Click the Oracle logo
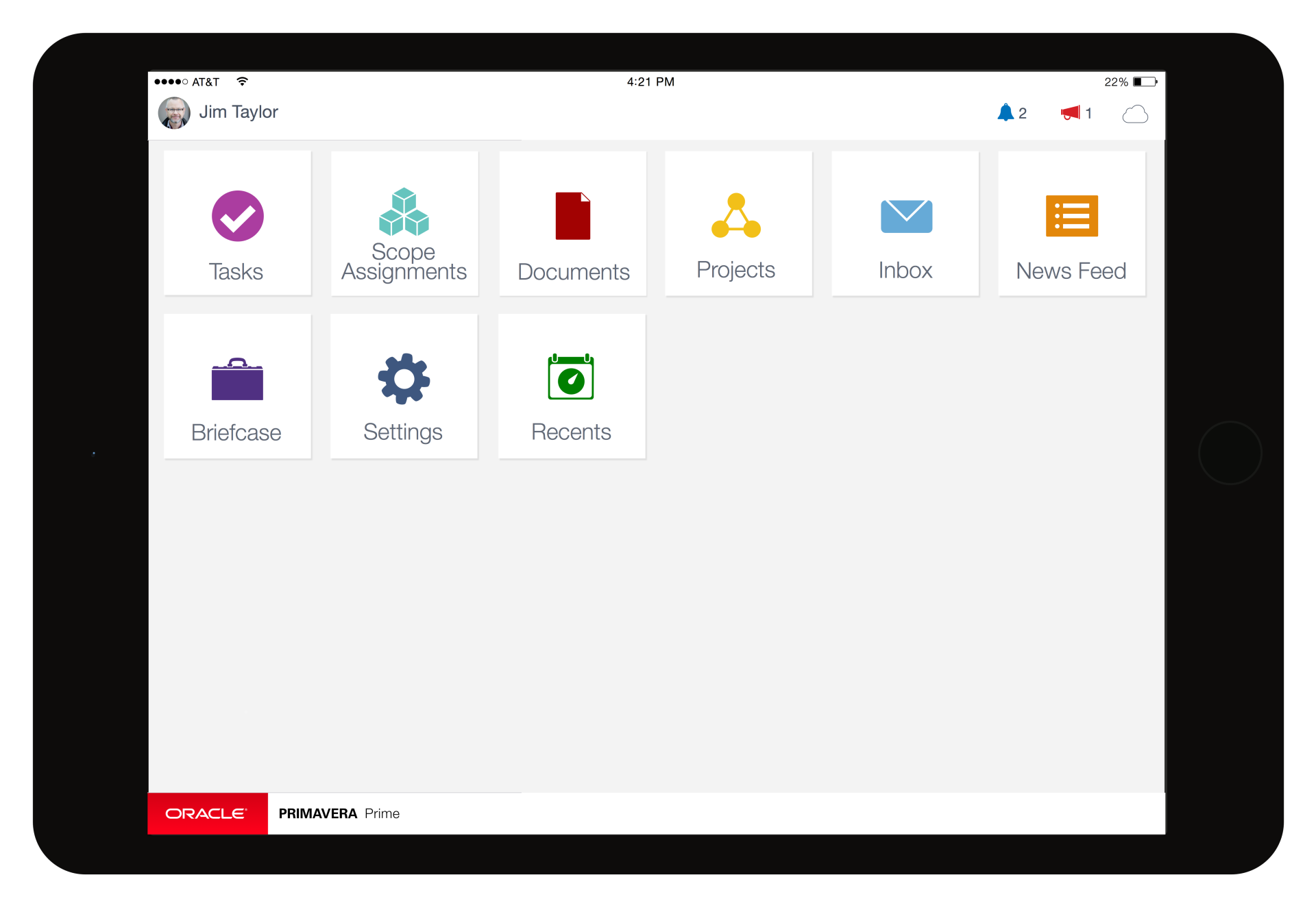The height and width of the screenshot is (899, 1316). pyautogui.click(x=207, y=813)
